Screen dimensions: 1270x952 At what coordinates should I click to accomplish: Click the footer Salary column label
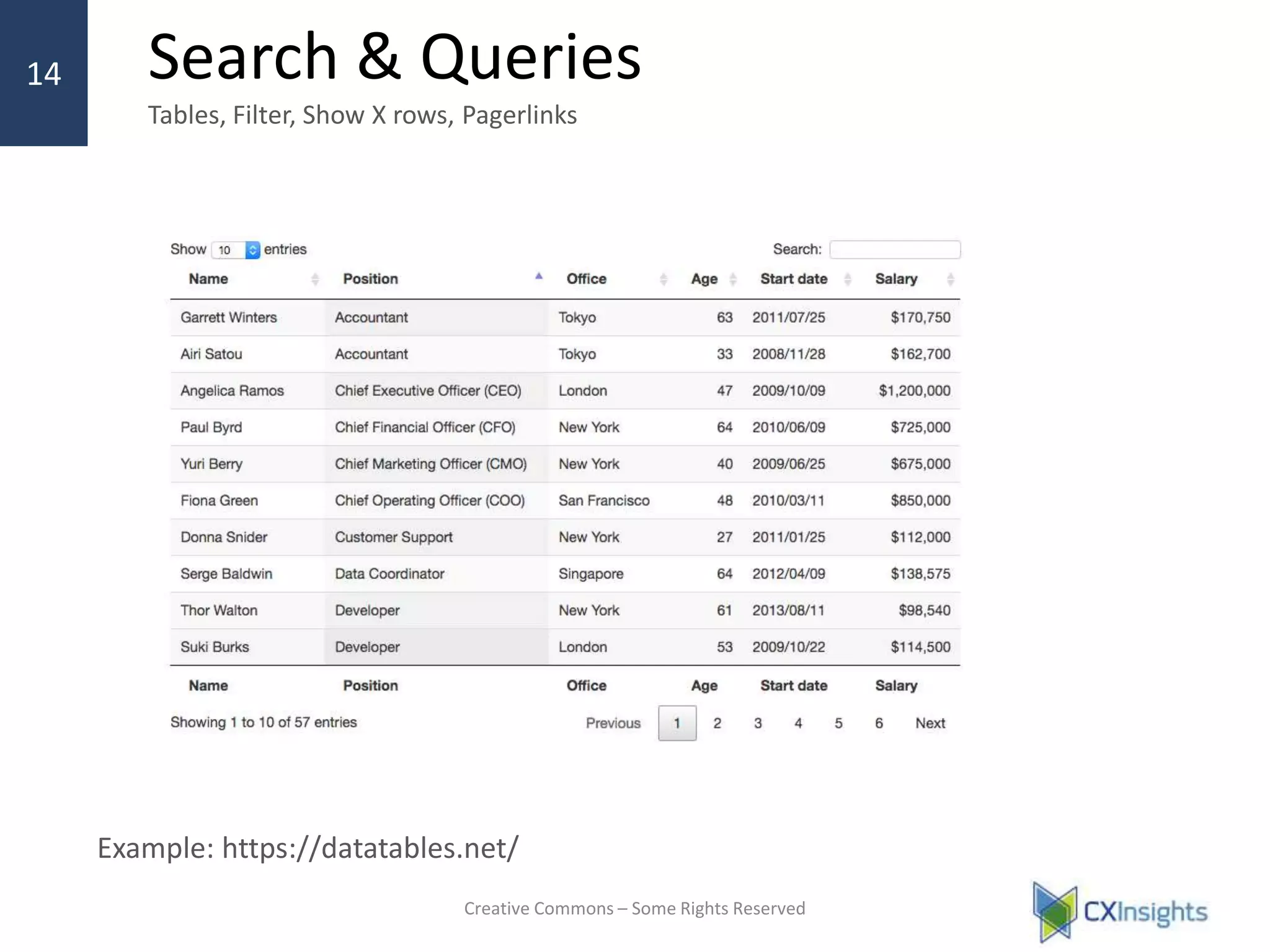pyautogui.click(x=896, y=686)
